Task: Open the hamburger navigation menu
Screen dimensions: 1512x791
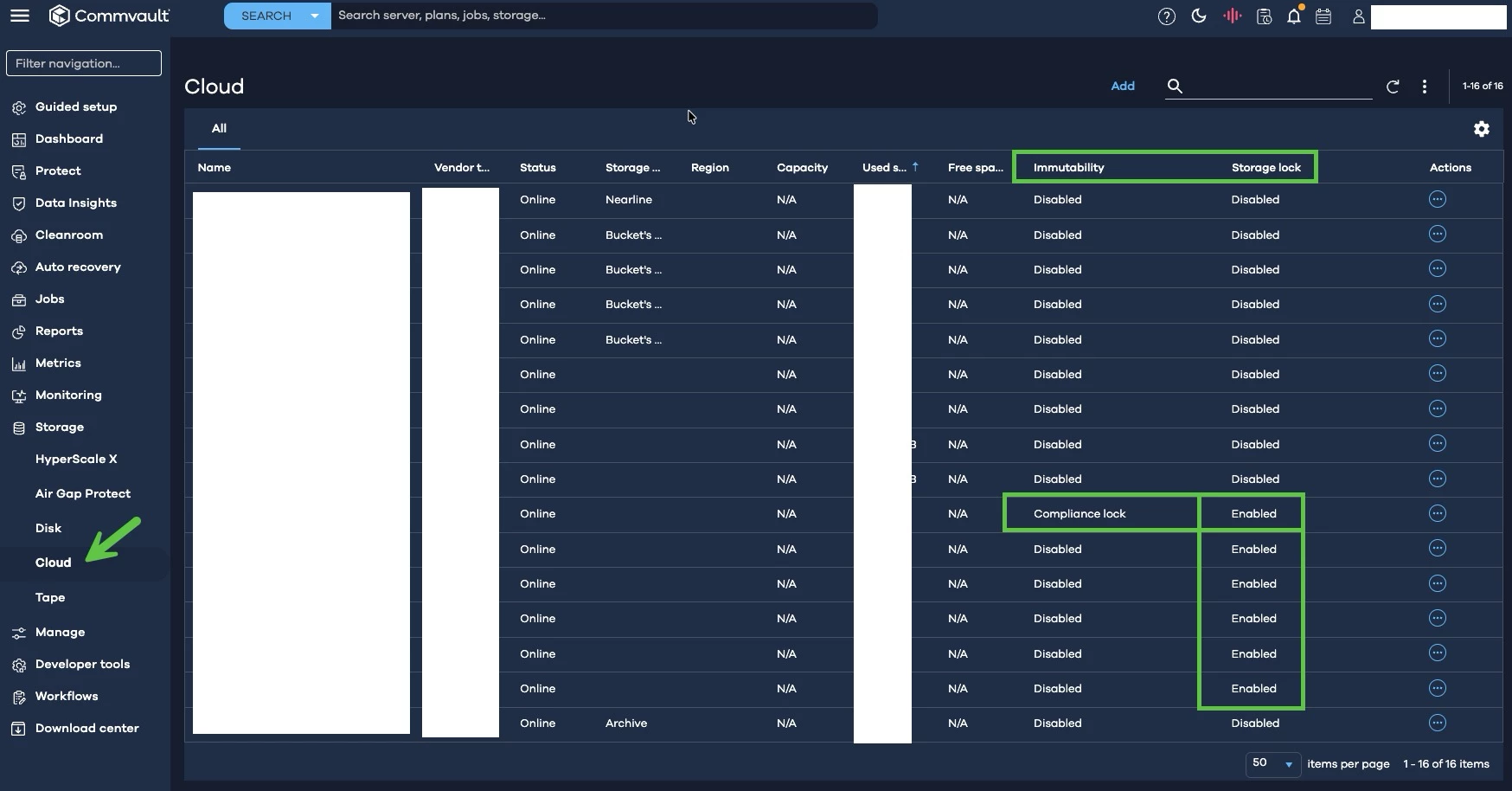Action: [x=20, y=16]
